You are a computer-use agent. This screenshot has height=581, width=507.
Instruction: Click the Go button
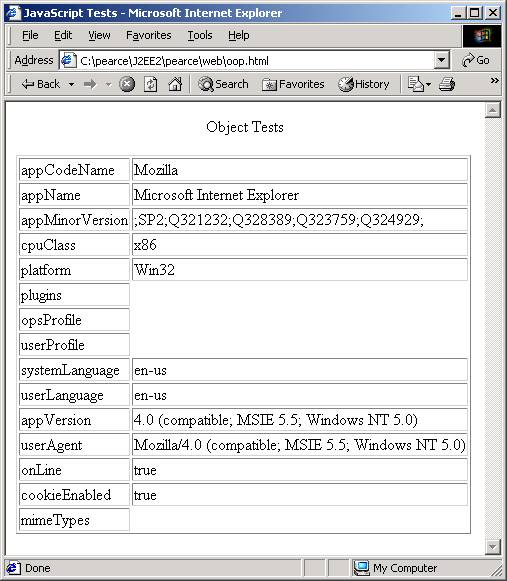(476, 60)
